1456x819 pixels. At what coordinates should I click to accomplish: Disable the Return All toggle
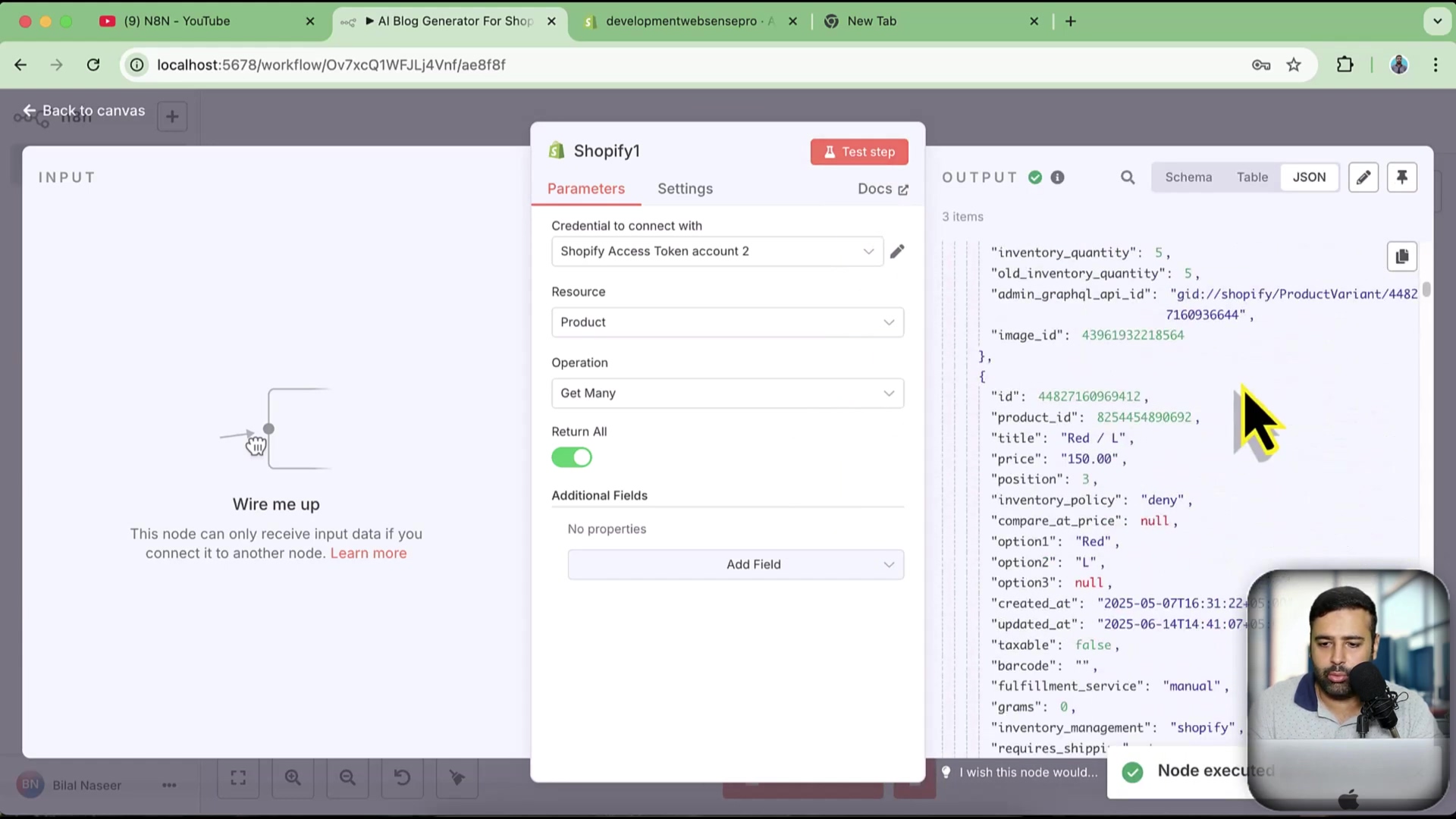[572, 457]
